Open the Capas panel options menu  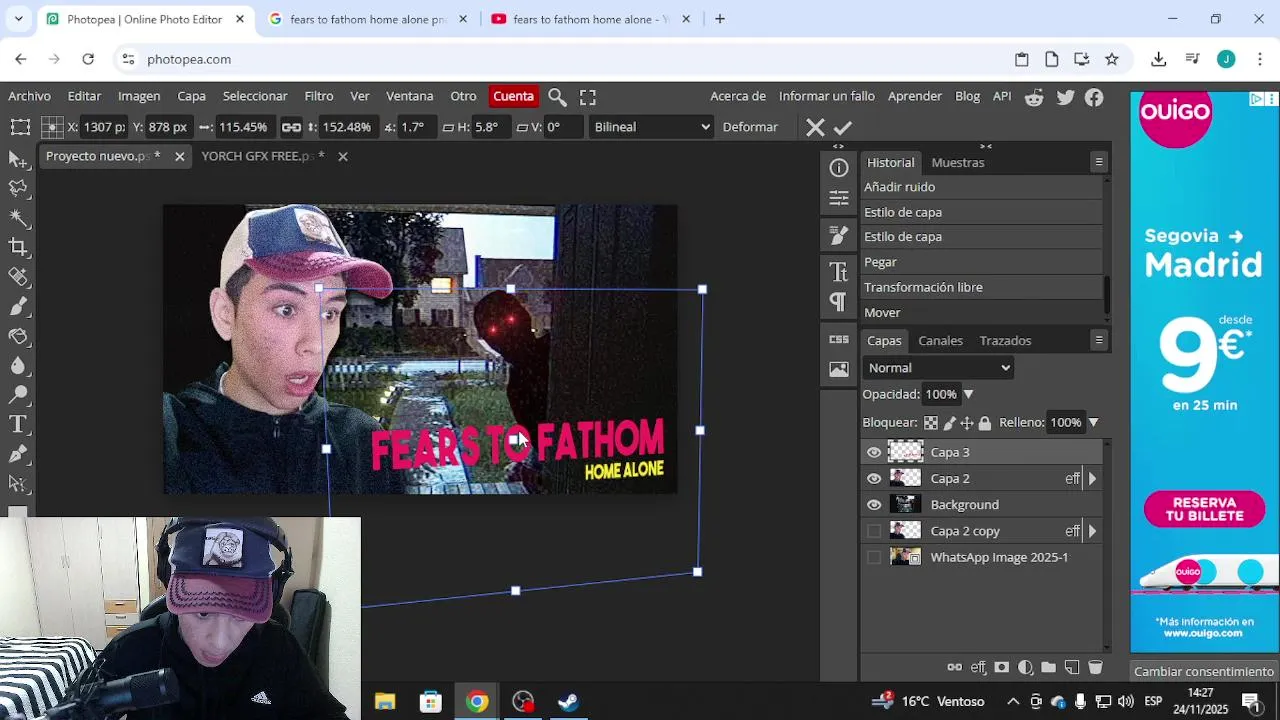pyautogui.click(x=1099, y=340)
